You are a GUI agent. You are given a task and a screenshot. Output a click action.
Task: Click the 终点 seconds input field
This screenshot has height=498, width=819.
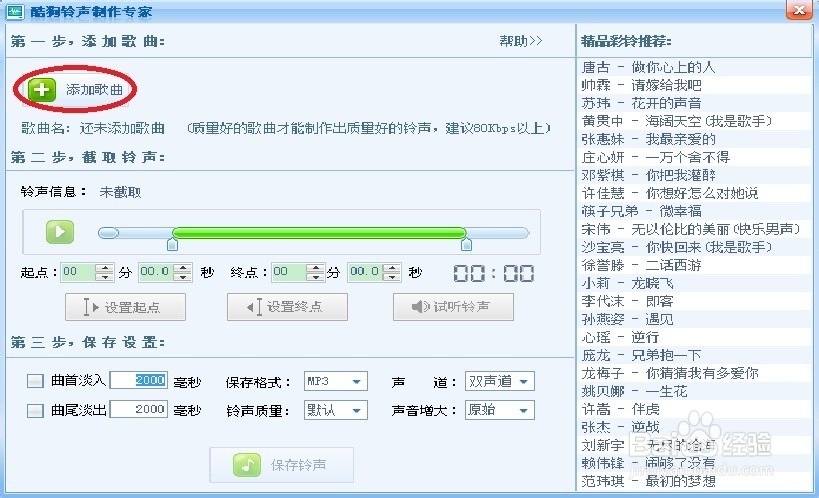coord(365,272)
